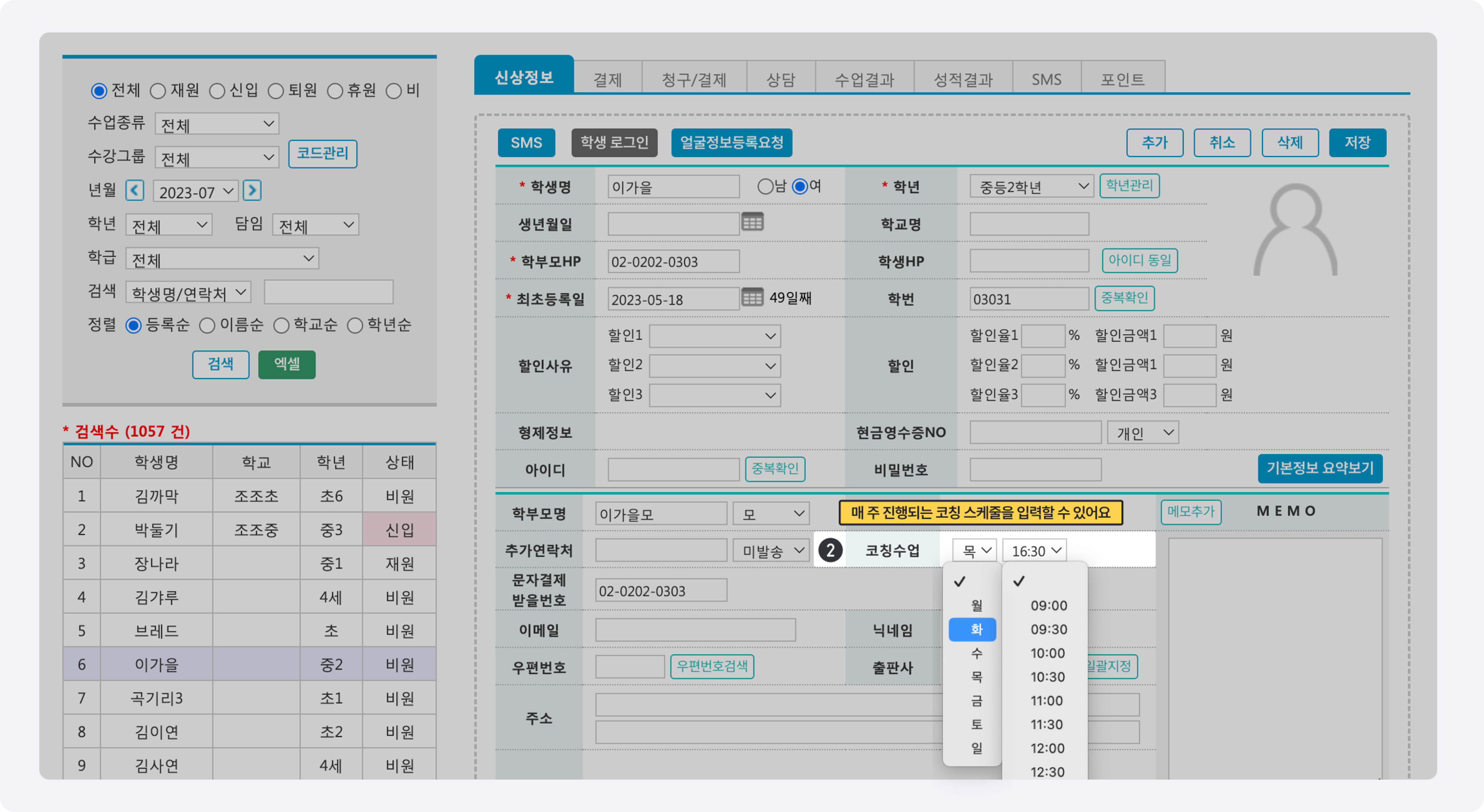Expand the 중등2학년 grade dropdown

point(1031,187)
